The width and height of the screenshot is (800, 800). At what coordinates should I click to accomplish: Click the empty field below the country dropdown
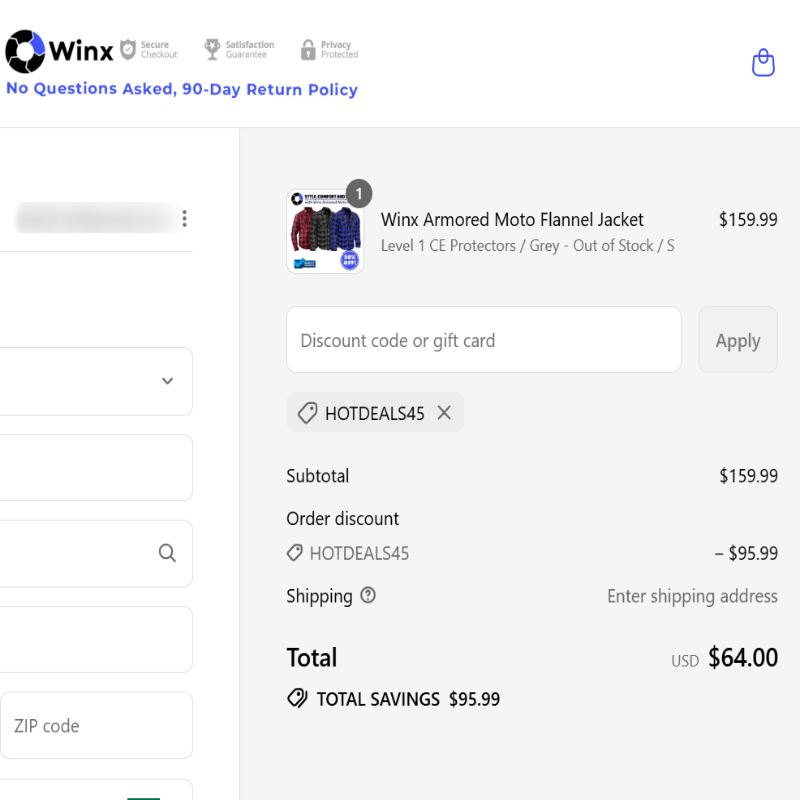(x=96, y=467)
